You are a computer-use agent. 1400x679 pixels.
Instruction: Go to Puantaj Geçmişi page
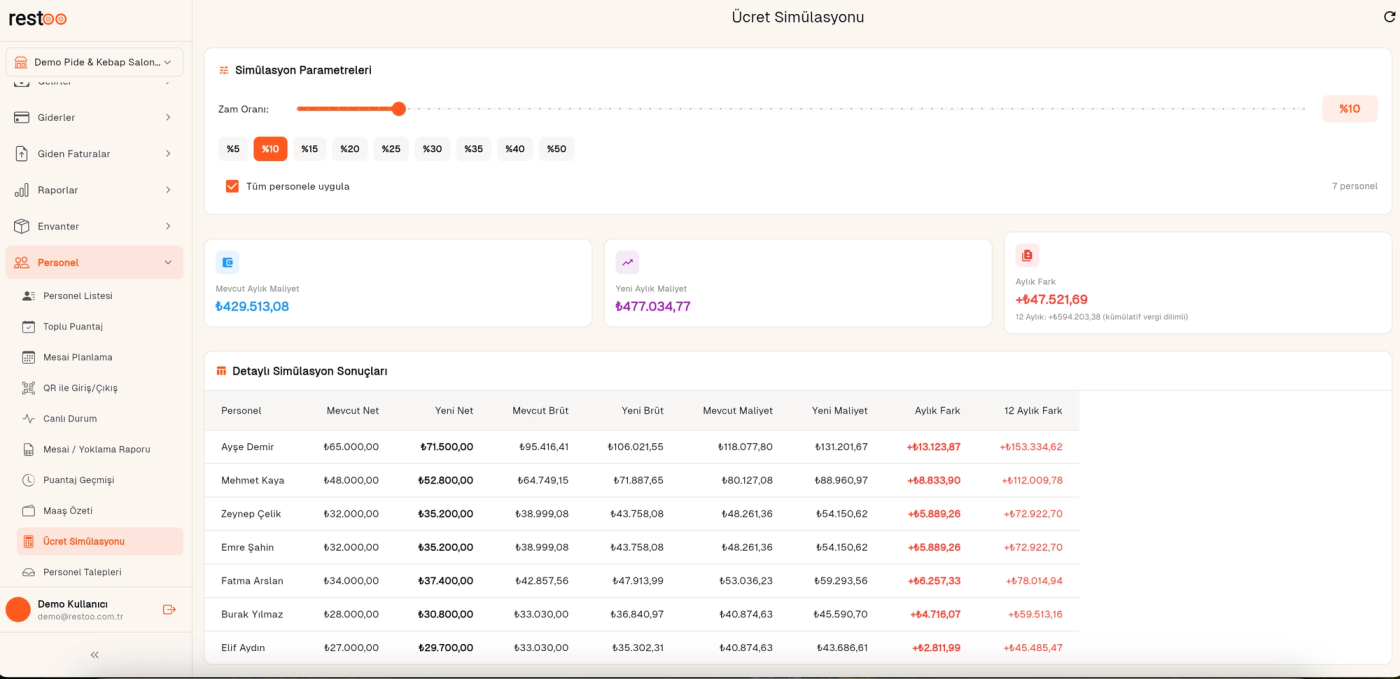tap(100, 480)
